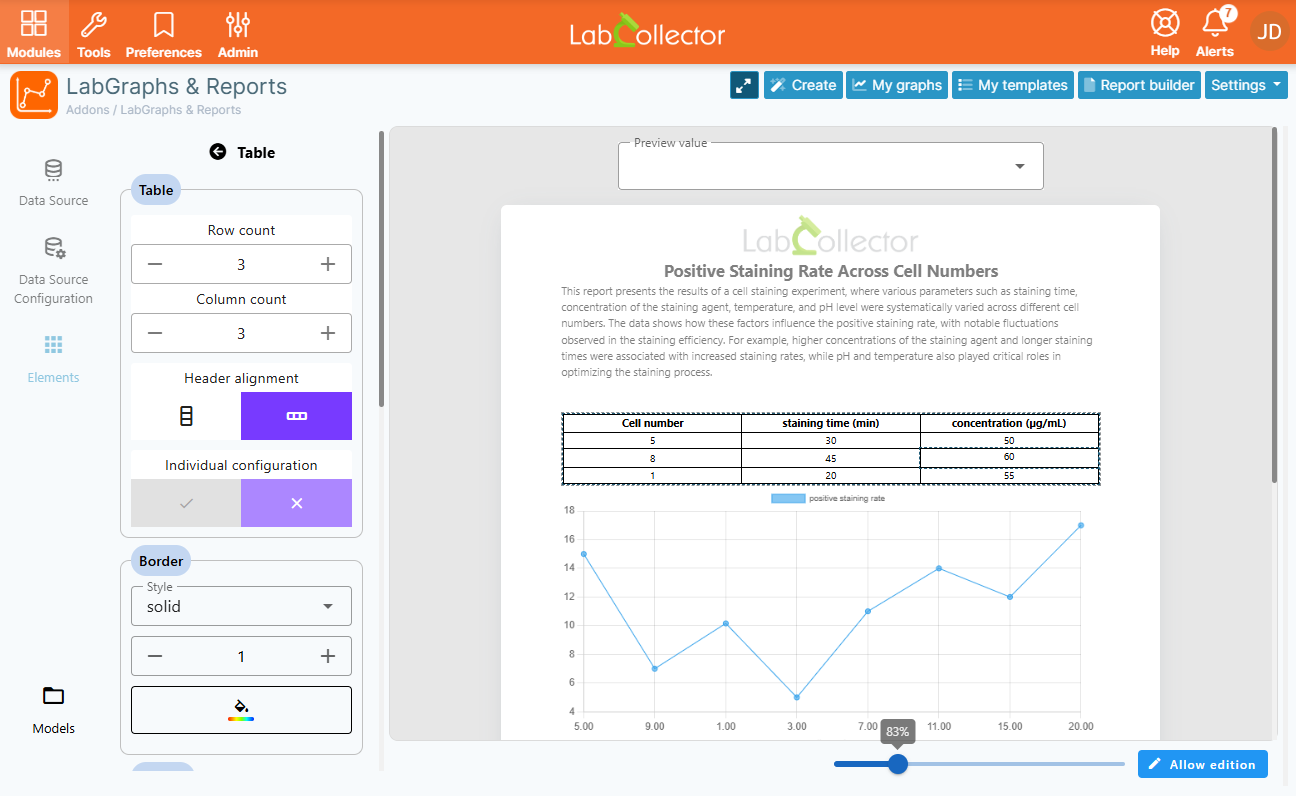Click the preview area vertical scrollbar
1296x796 pixels.
tap(1274, 305)
